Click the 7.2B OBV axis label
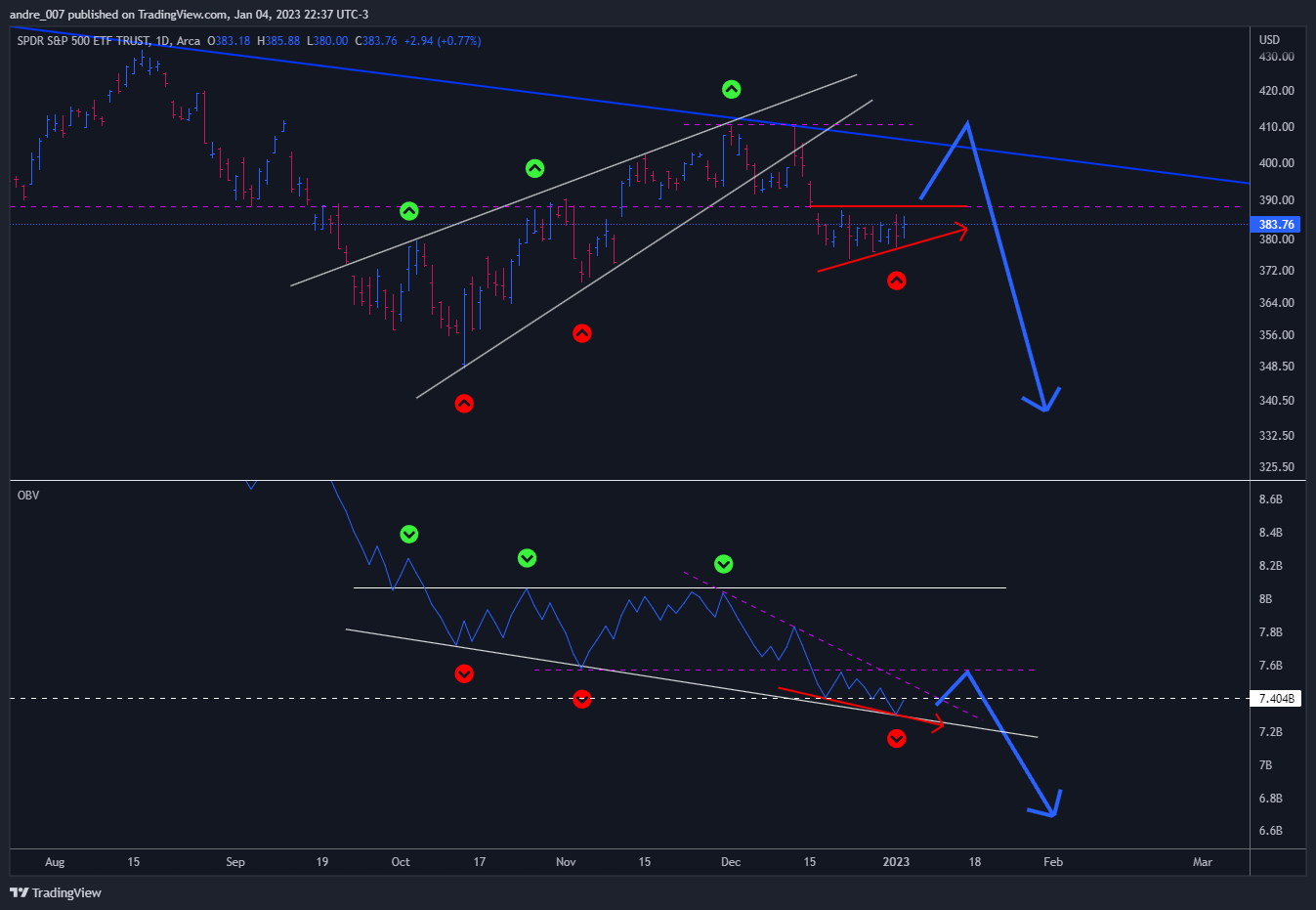The width and height of the screenshot is (1316, 910). pos(1270,732)
